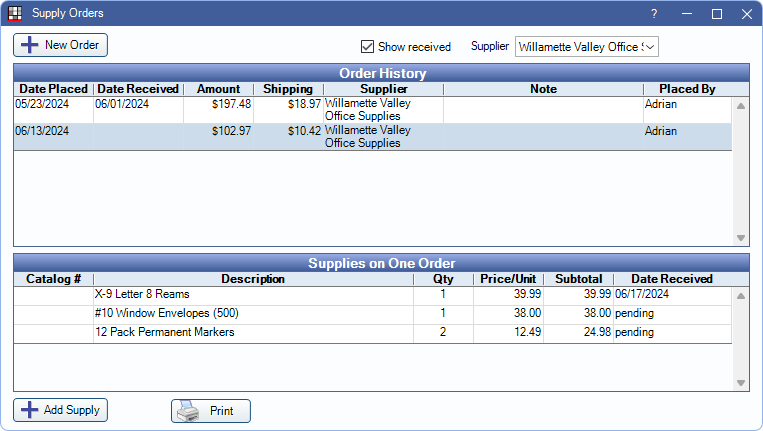Click the plus icon on Add Supply
Image resolution: width=763 pixels, height=431 pixels.
29,410
